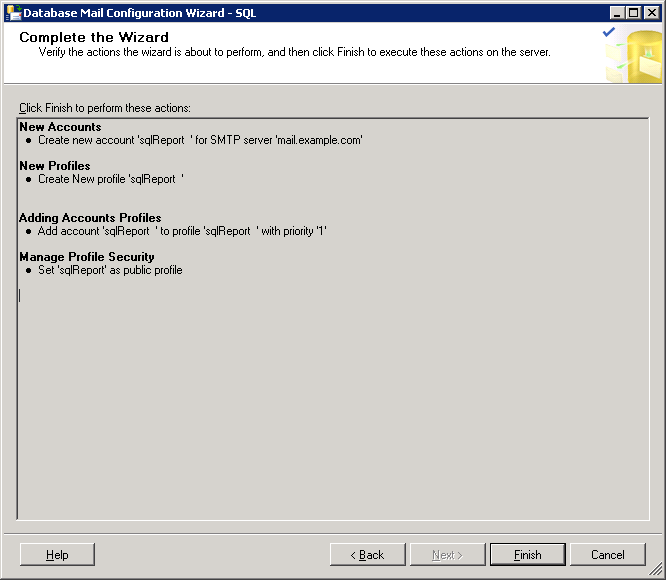Open Help for this wizard page

tap(57, 555)
